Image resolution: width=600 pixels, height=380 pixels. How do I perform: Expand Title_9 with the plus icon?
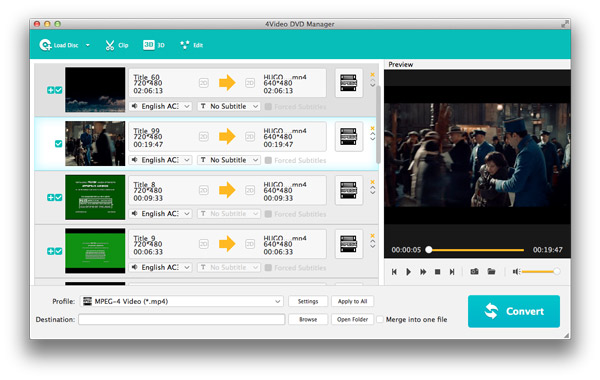coord(51,251)
